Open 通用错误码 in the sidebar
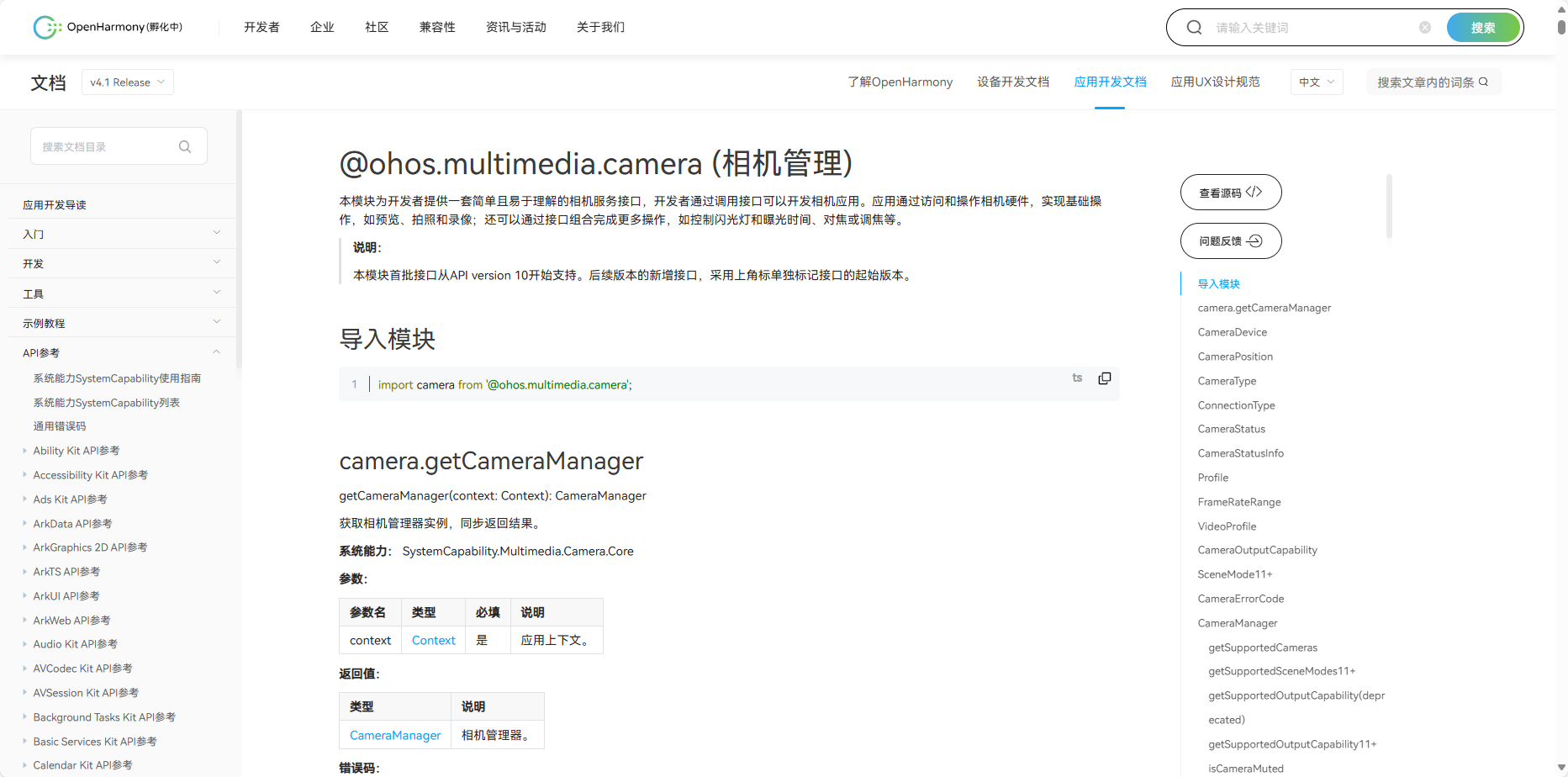 [60, 426]
